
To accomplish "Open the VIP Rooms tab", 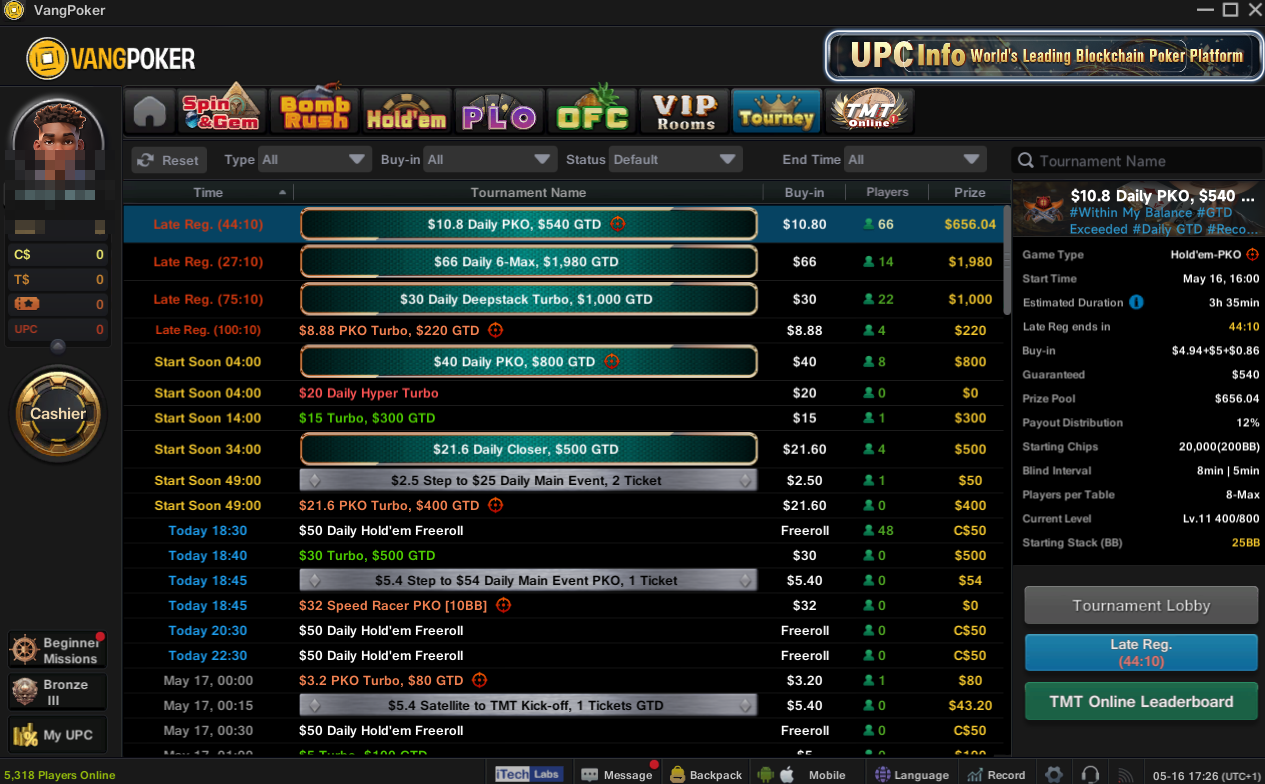I will click(x=685, y=110).
